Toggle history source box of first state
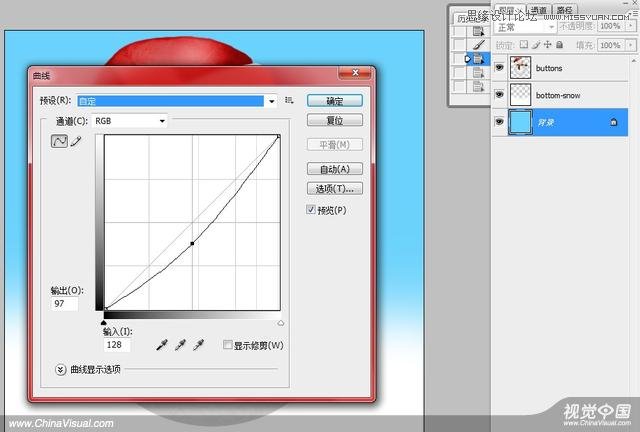Screen dimensions: 640x432 (x=460, y=31)
